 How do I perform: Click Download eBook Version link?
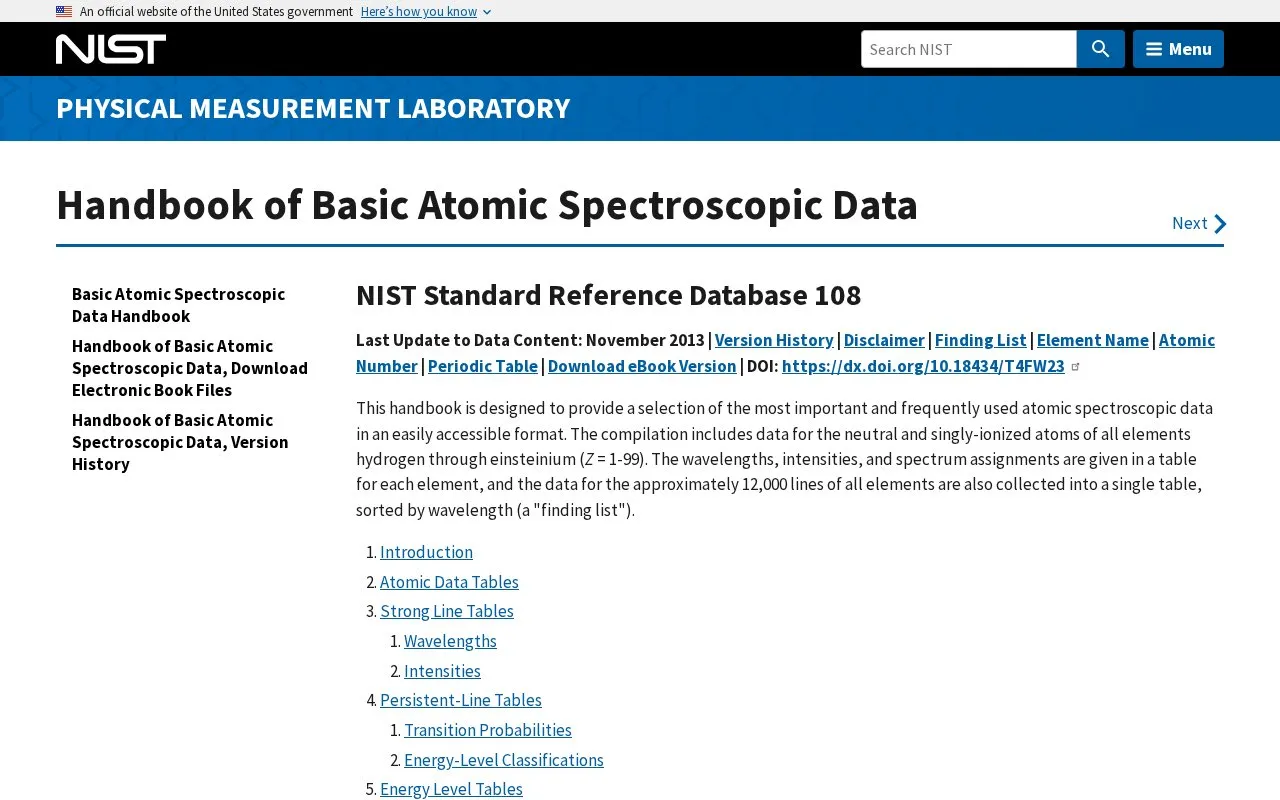tap(642, 366)
